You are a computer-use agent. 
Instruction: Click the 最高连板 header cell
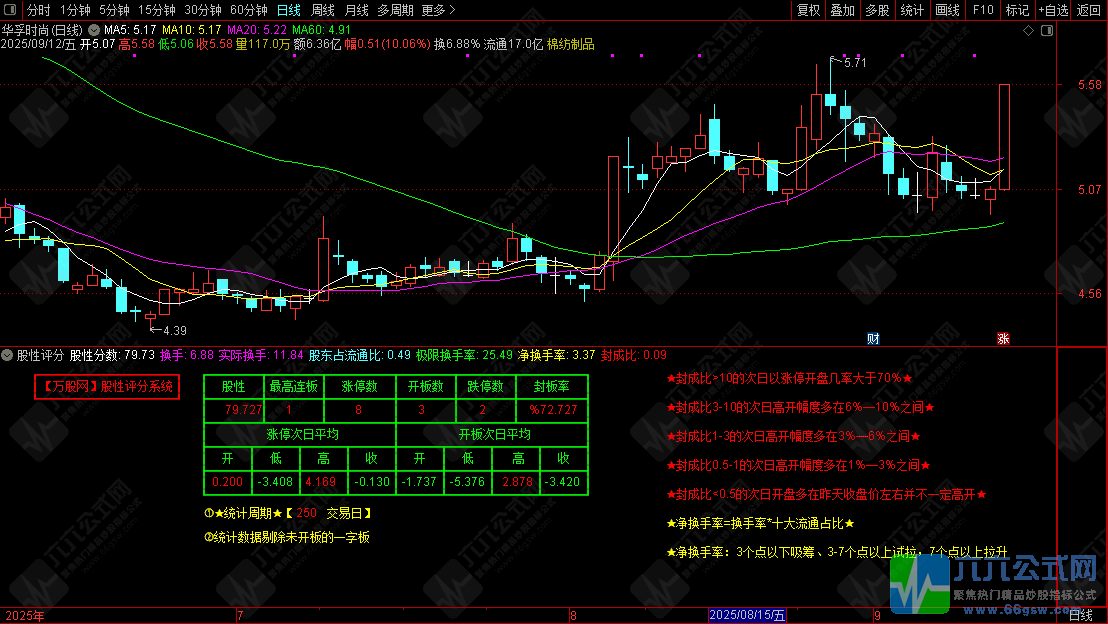pyautogui.click(x=293, y=387)
